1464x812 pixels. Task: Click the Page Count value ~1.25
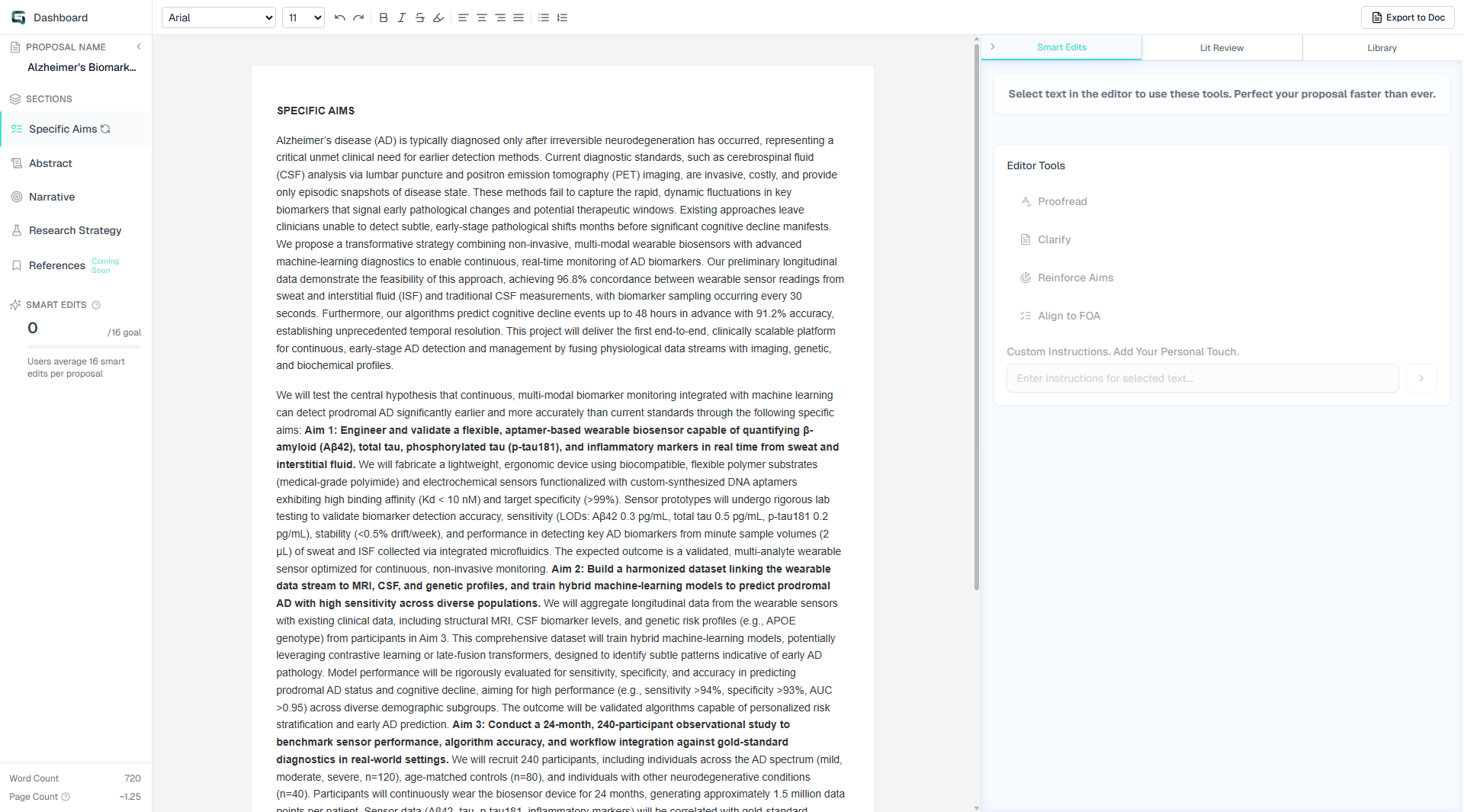130,797
